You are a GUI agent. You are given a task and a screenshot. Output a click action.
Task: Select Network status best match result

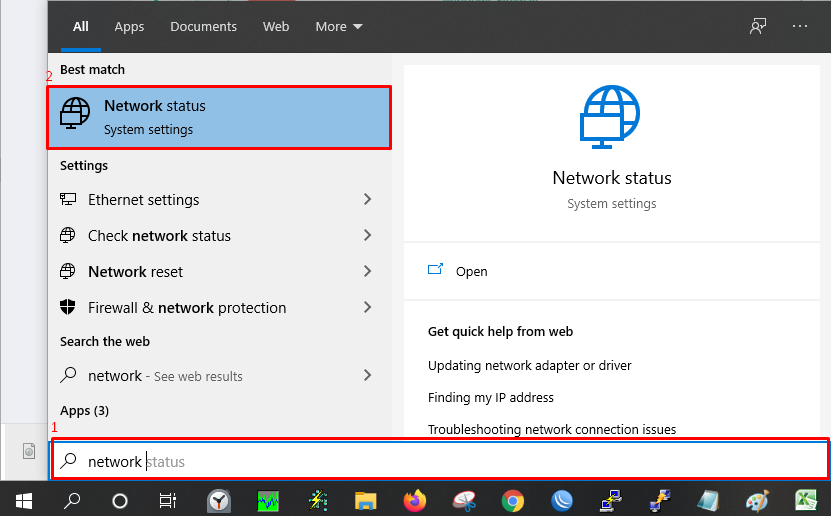pos(219,117)
